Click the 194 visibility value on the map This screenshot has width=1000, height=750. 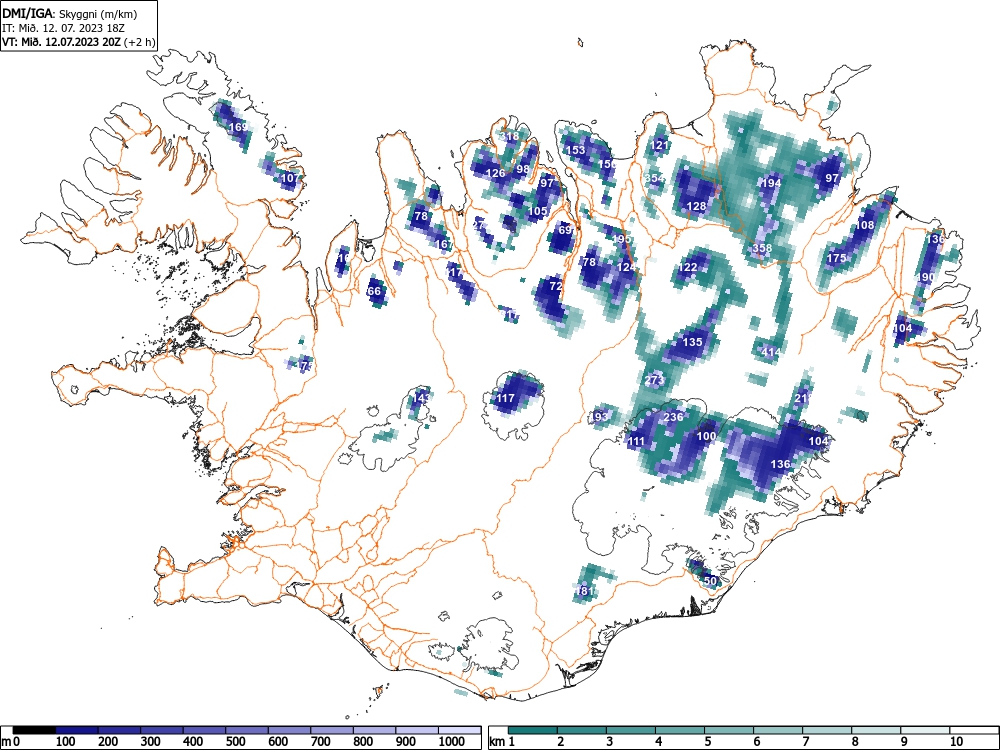[x=771, y=183]
